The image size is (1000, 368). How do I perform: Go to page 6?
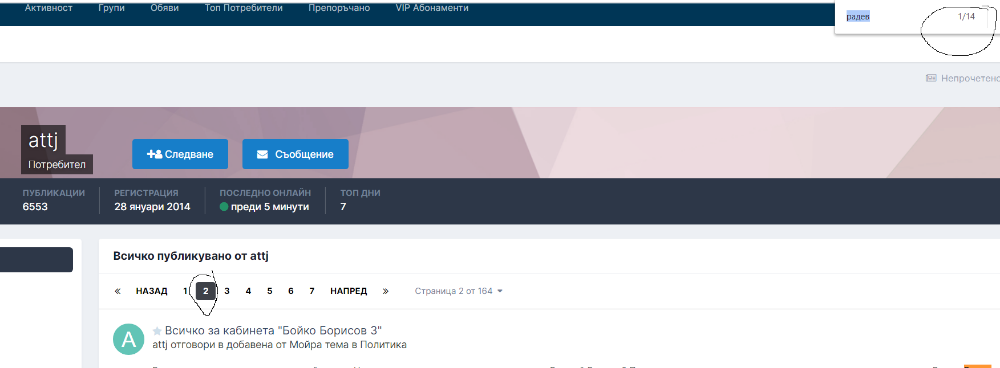pyautogui.click(x=291, y=291)
